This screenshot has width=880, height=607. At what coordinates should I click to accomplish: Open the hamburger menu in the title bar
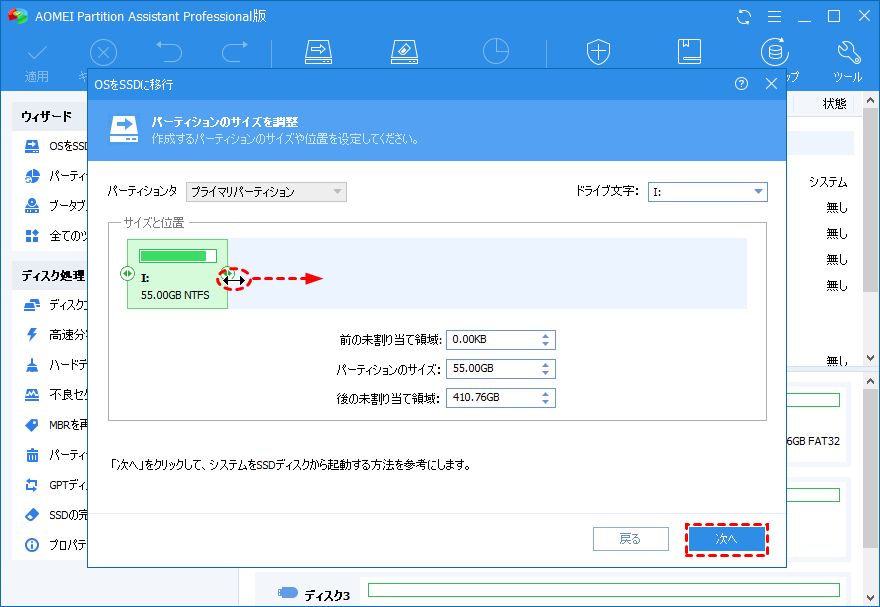tap(774, 17)
